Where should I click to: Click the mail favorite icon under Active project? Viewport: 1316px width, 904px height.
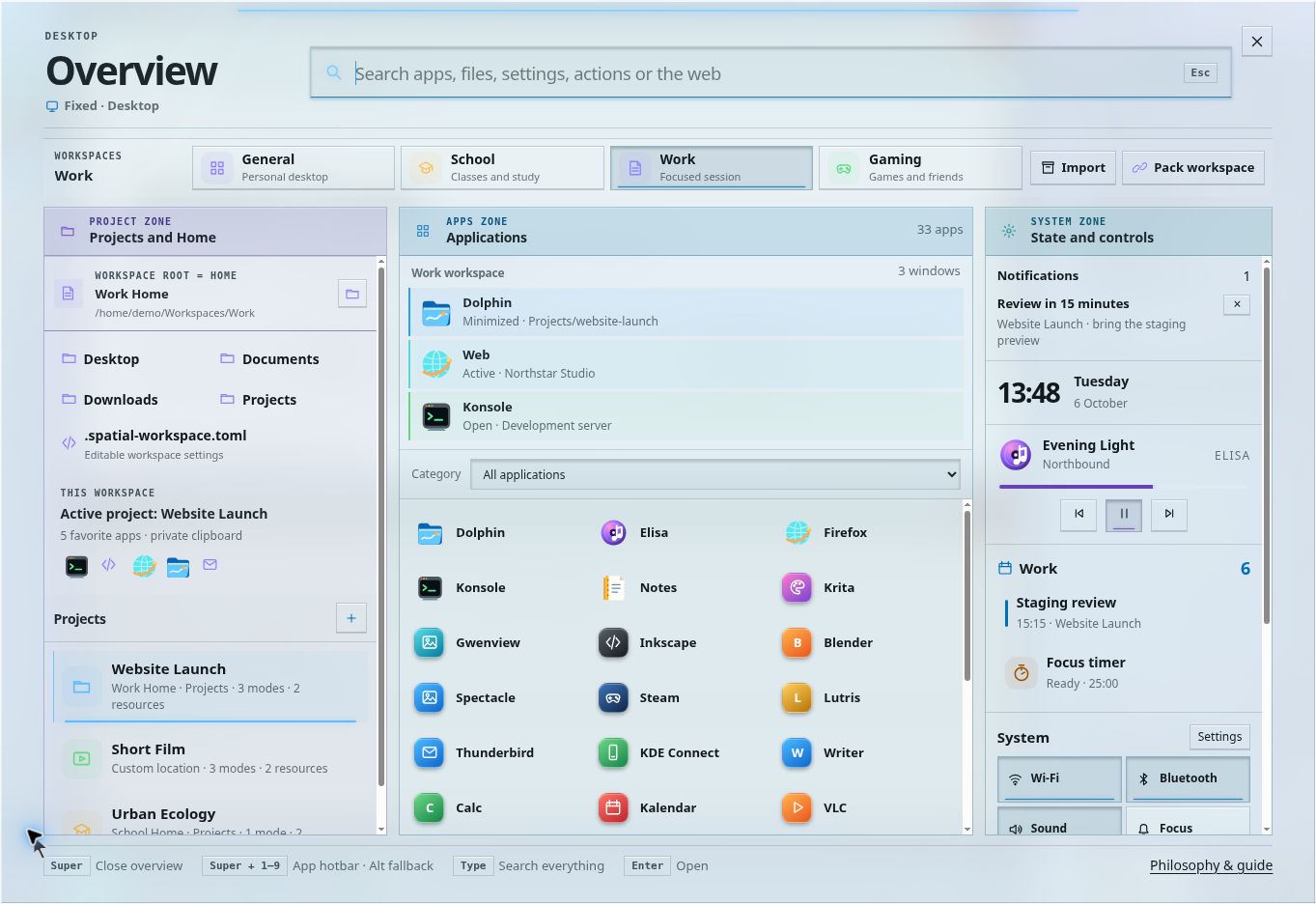tap(210, 565)
